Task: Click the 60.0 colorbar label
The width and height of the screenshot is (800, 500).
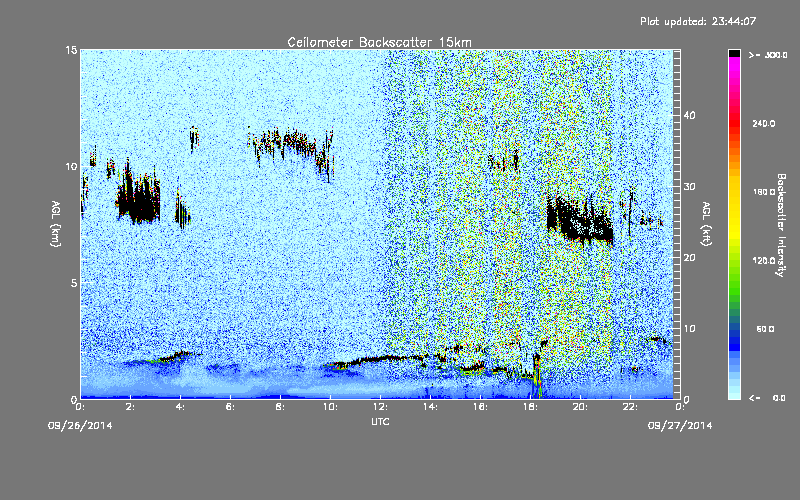Action: (765, 329)
